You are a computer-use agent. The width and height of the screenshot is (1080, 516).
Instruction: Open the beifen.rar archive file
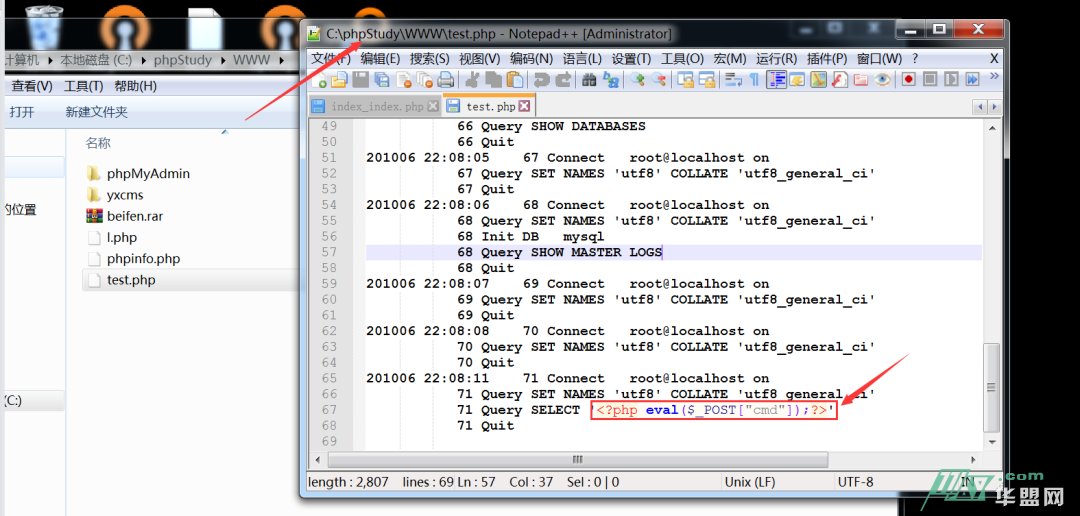tap(135, 216)
